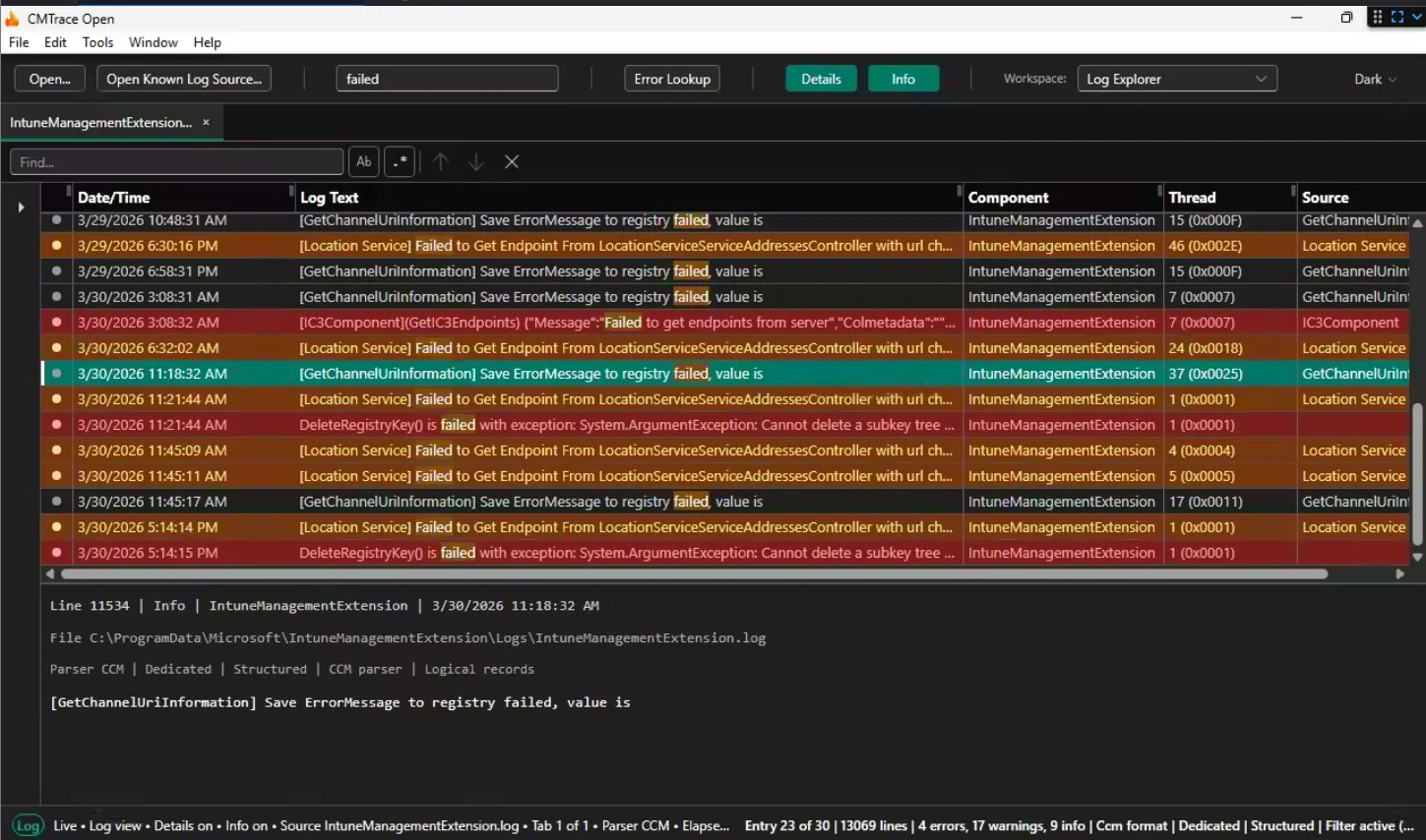Disable the Info toggle

(x=902, y=78)
